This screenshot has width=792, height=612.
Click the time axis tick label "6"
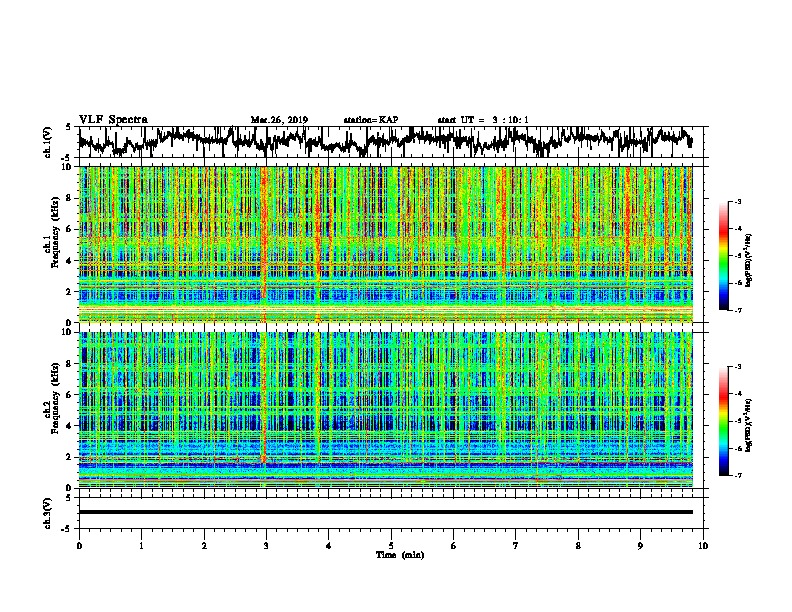[x=453, y=546]
